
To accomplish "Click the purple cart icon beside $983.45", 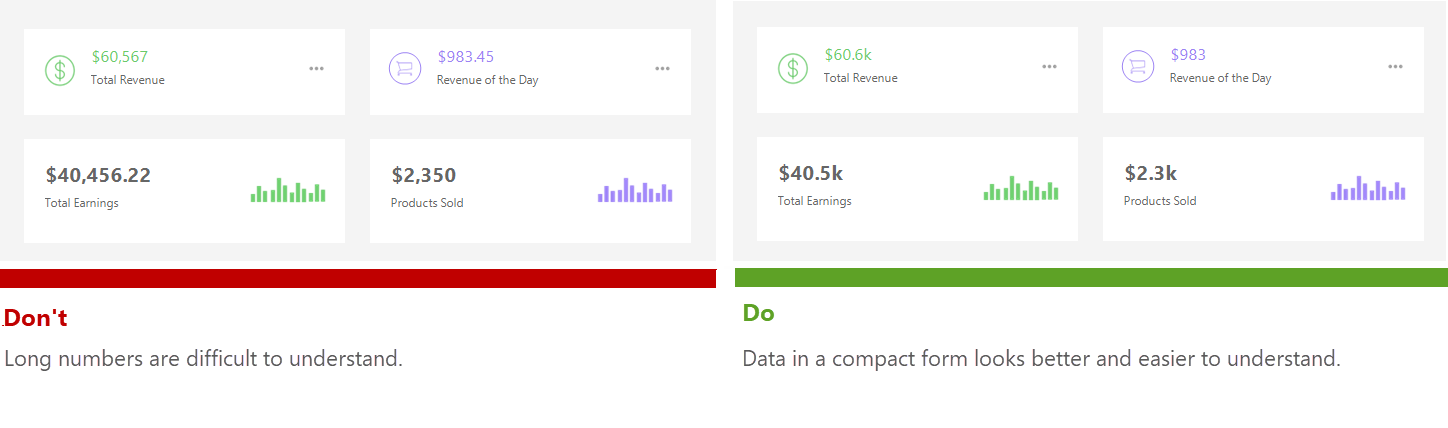I will [x=404, y=69].
